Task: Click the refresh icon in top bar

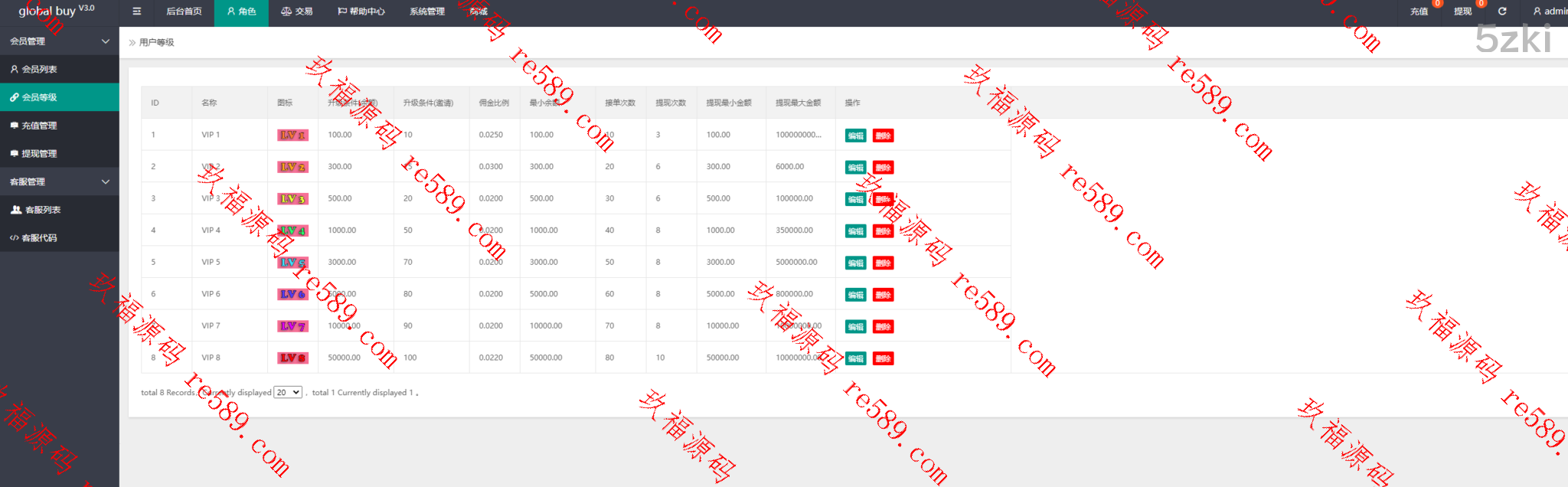Action: tap(1502, 11)
